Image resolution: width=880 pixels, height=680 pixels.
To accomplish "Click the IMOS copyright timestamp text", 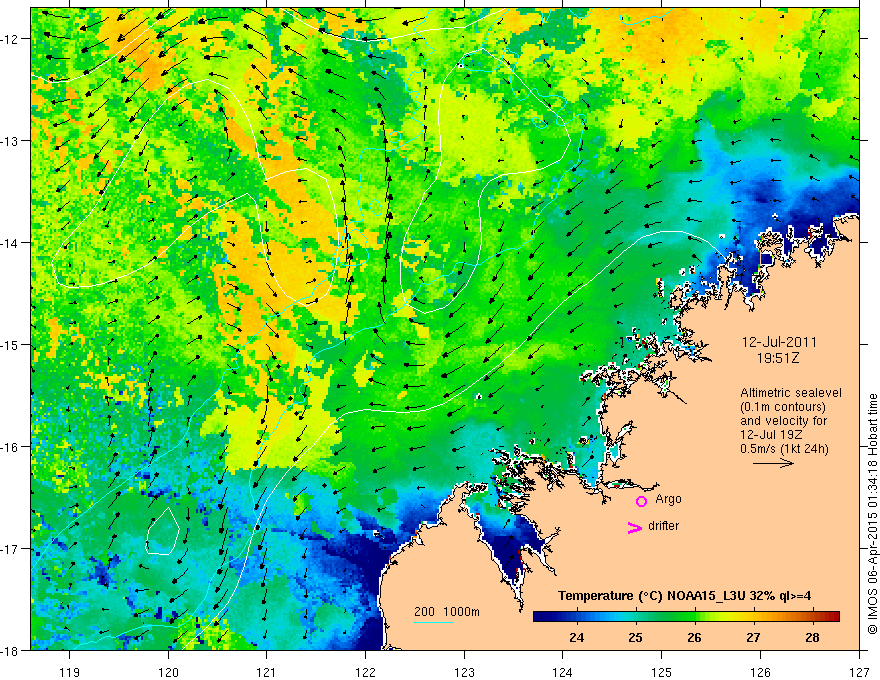I will coord(872,513).
